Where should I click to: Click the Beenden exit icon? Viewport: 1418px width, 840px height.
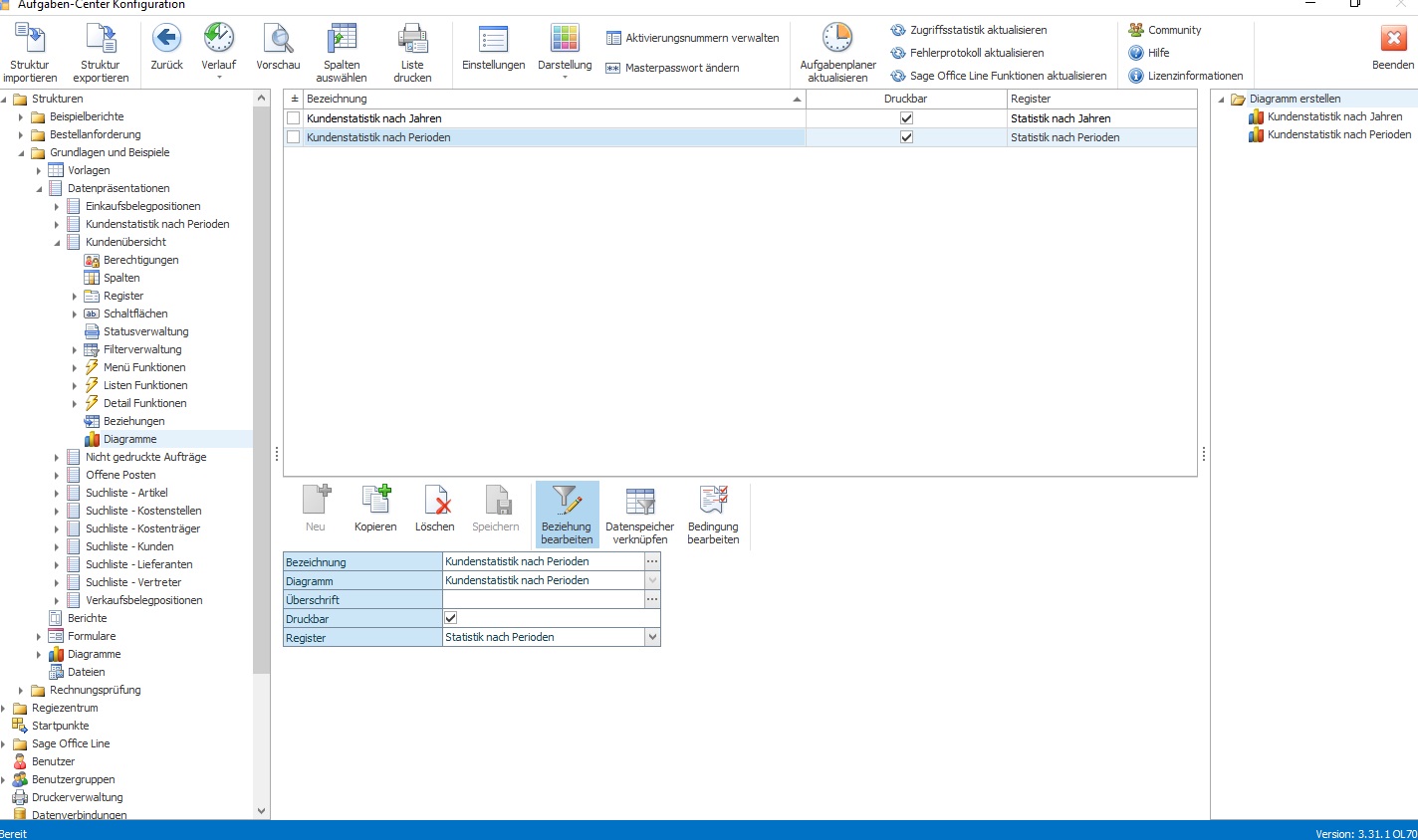coord(1393,39)
